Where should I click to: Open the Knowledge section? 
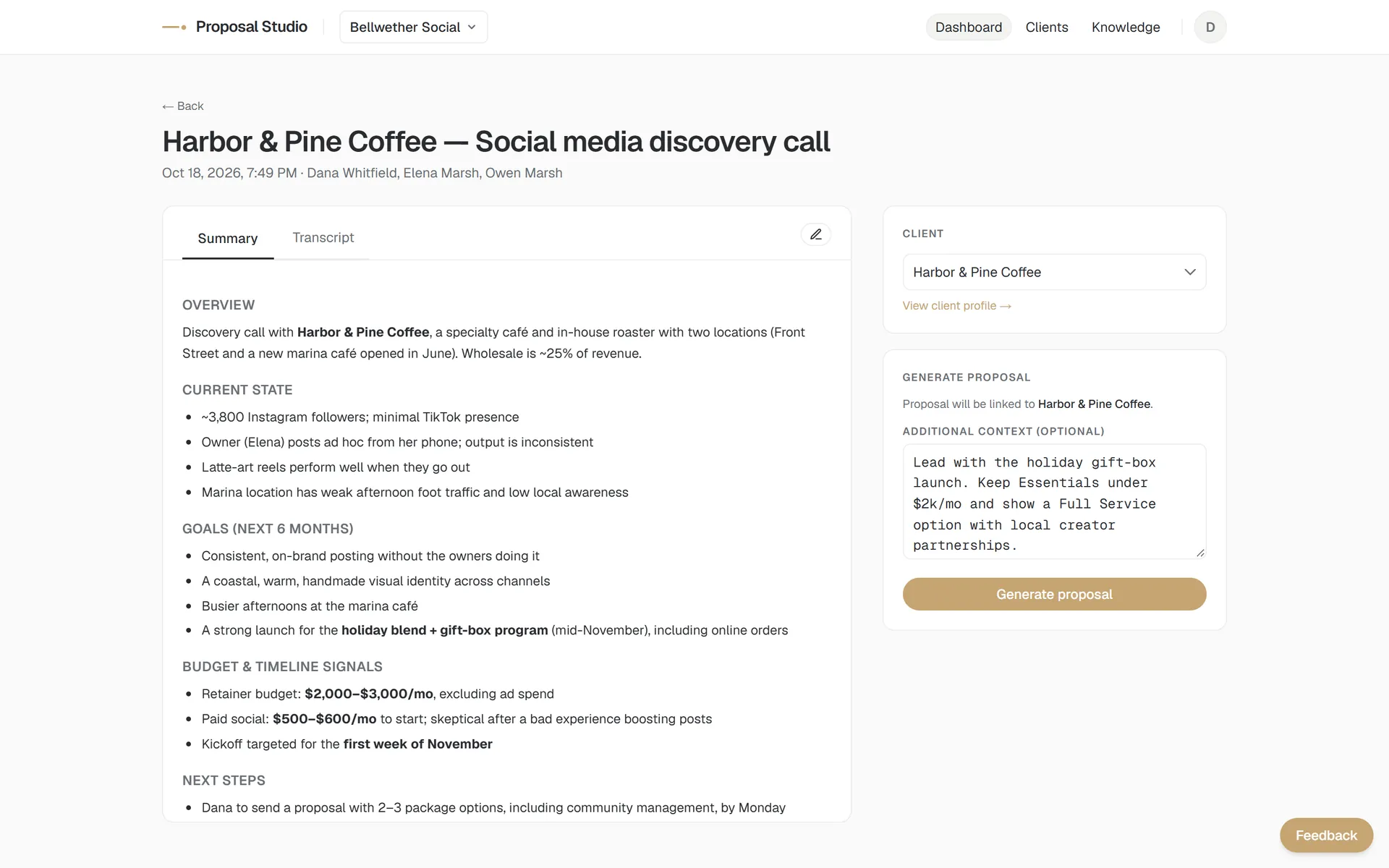1125,27
